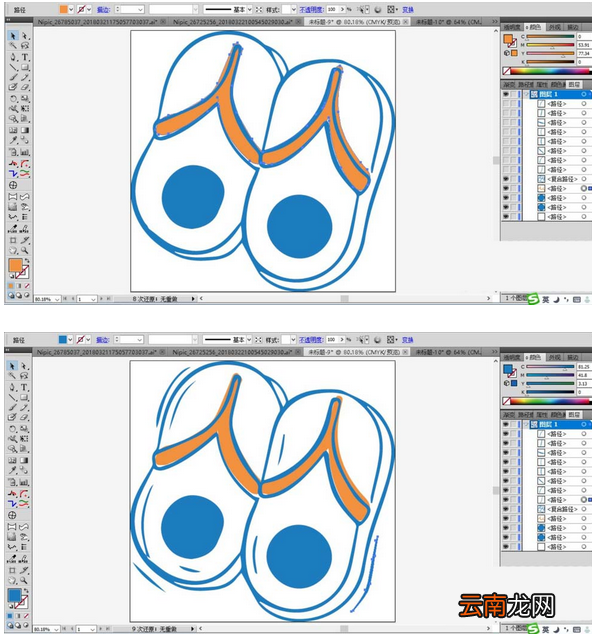Screen dimensions: 592x634
Task: Select the Zoom tool in the upper screenshot
Action: tap(25, 250)
